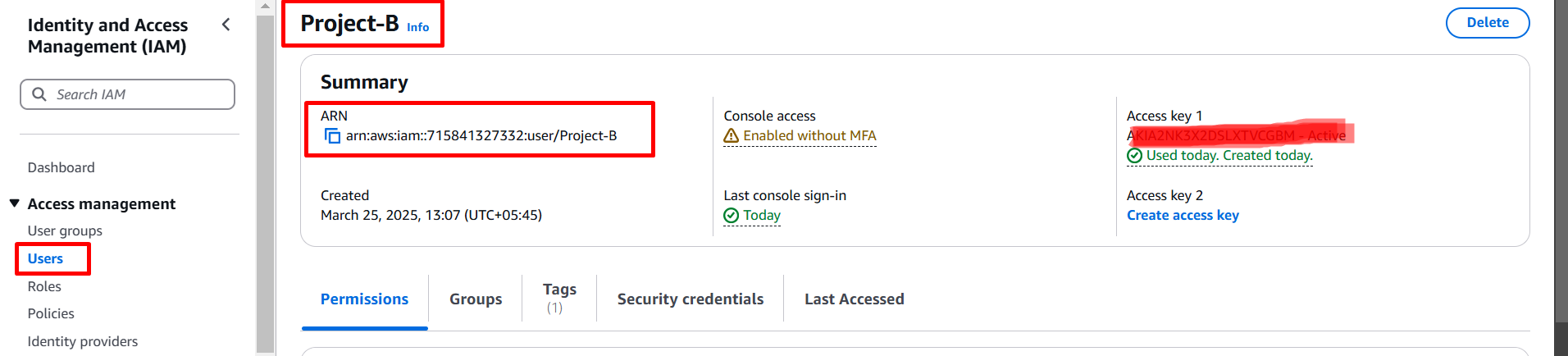Collapse the IAM sidebar with the left chevron
1568x356 pixels.
tap(226, 25)
